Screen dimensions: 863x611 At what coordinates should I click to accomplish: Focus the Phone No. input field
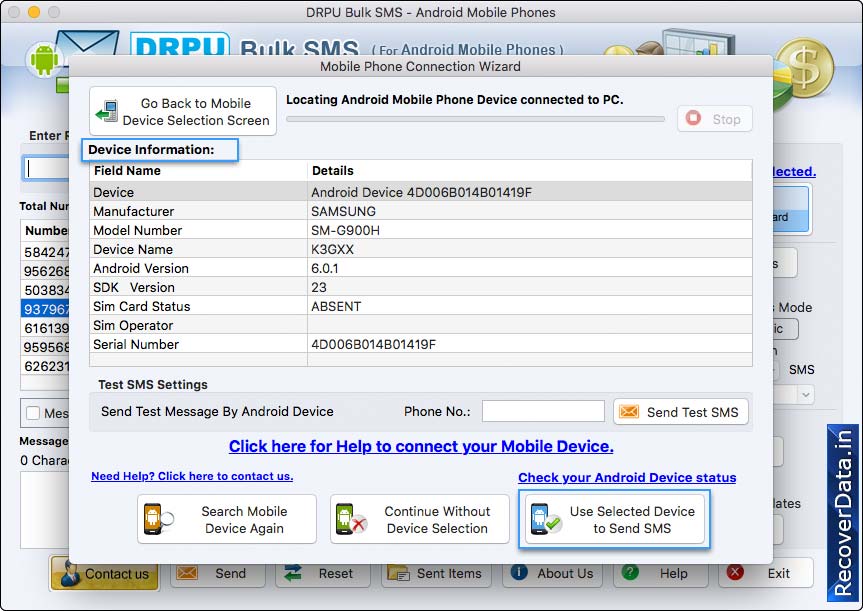pos(543,411)
